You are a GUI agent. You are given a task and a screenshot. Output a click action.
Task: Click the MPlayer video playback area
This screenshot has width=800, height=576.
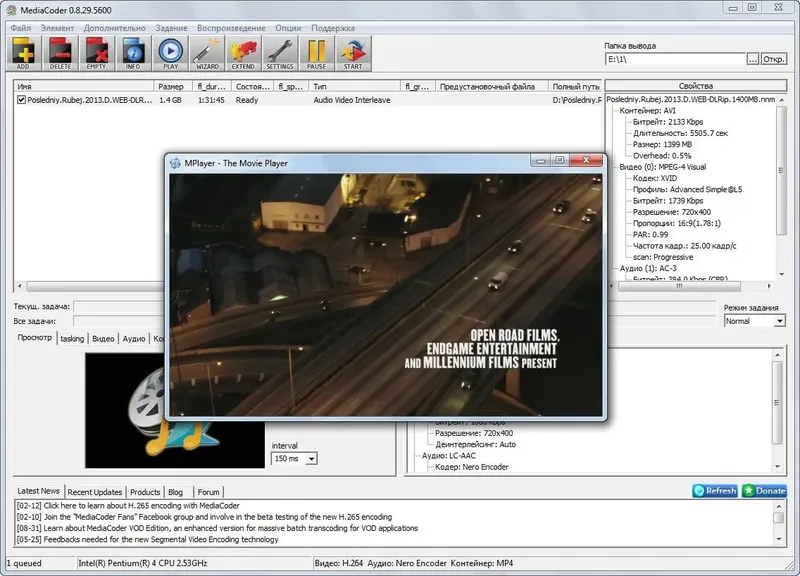386,295
